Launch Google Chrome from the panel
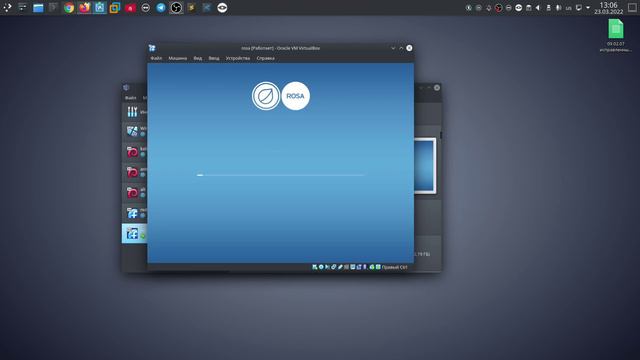Image resolution: width=640 pixels, height=360 pixels. tap(69, 7)
